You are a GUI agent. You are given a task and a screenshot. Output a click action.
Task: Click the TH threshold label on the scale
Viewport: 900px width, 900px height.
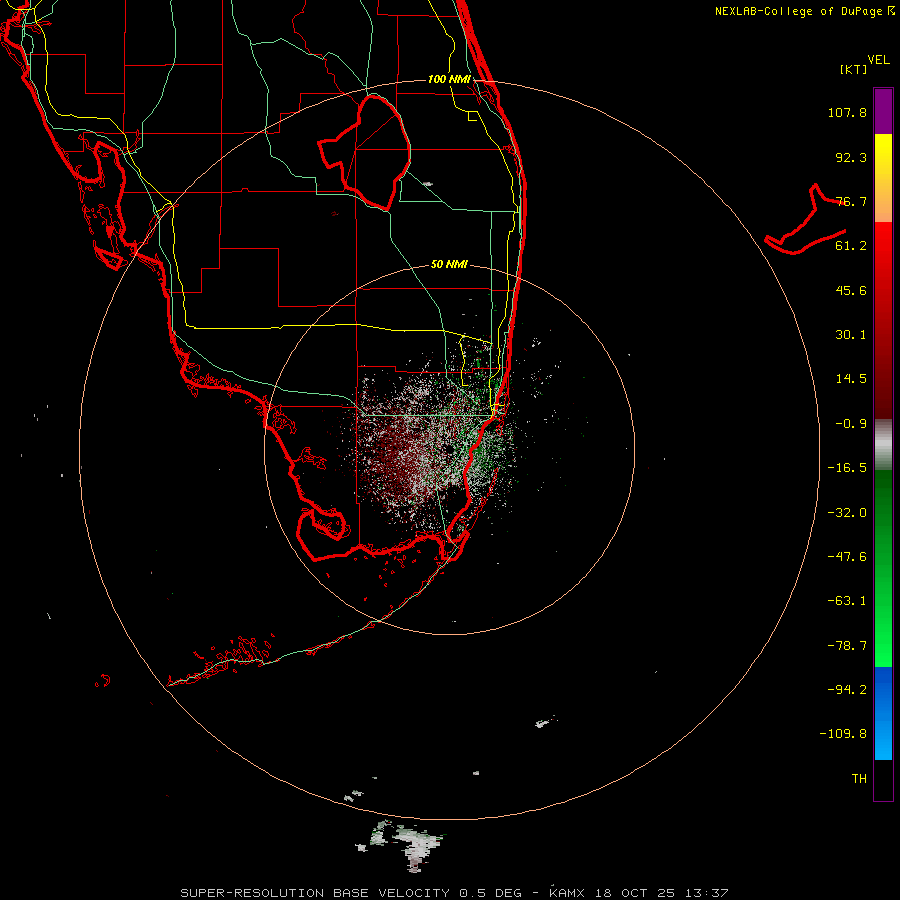coord(859,778)
